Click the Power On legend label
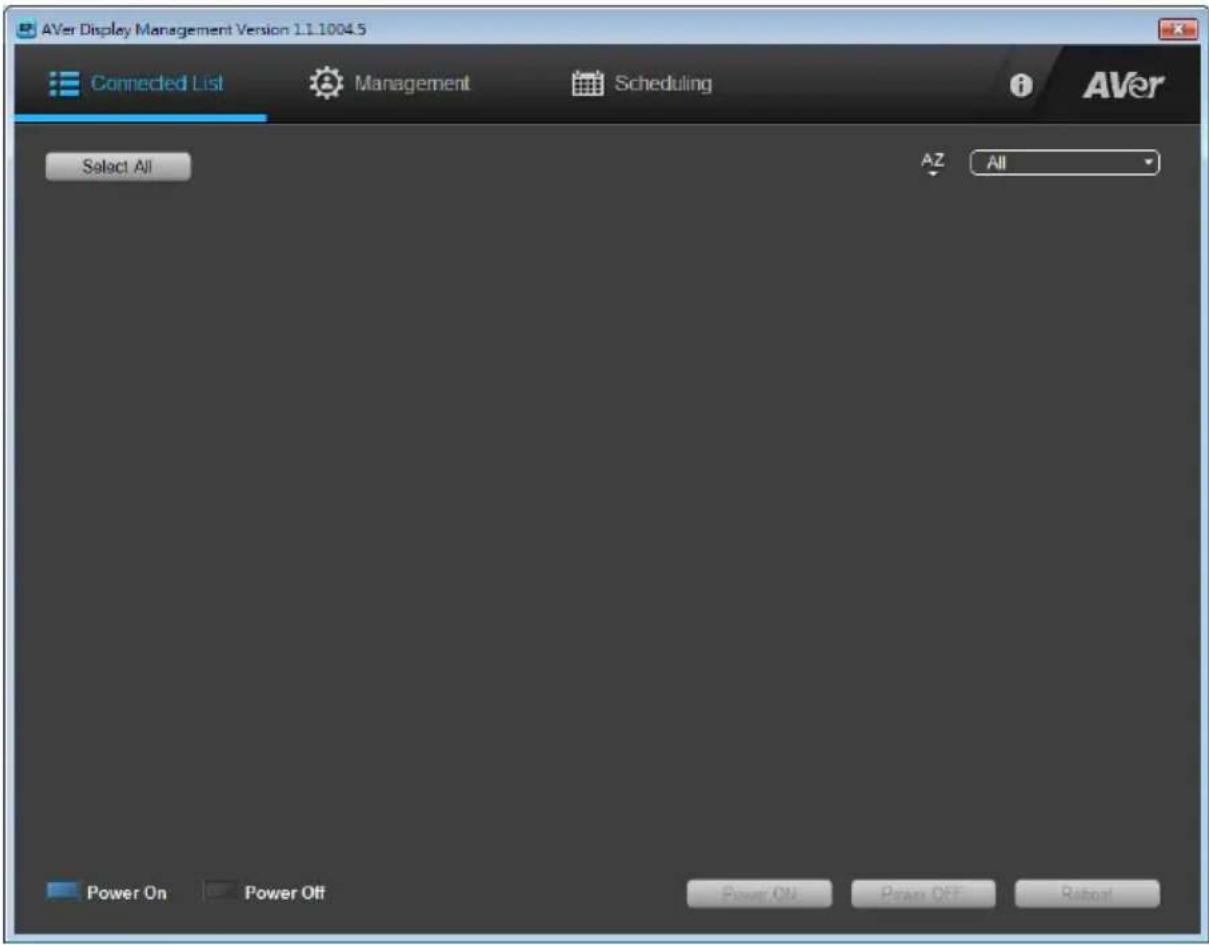 (127, 893)
